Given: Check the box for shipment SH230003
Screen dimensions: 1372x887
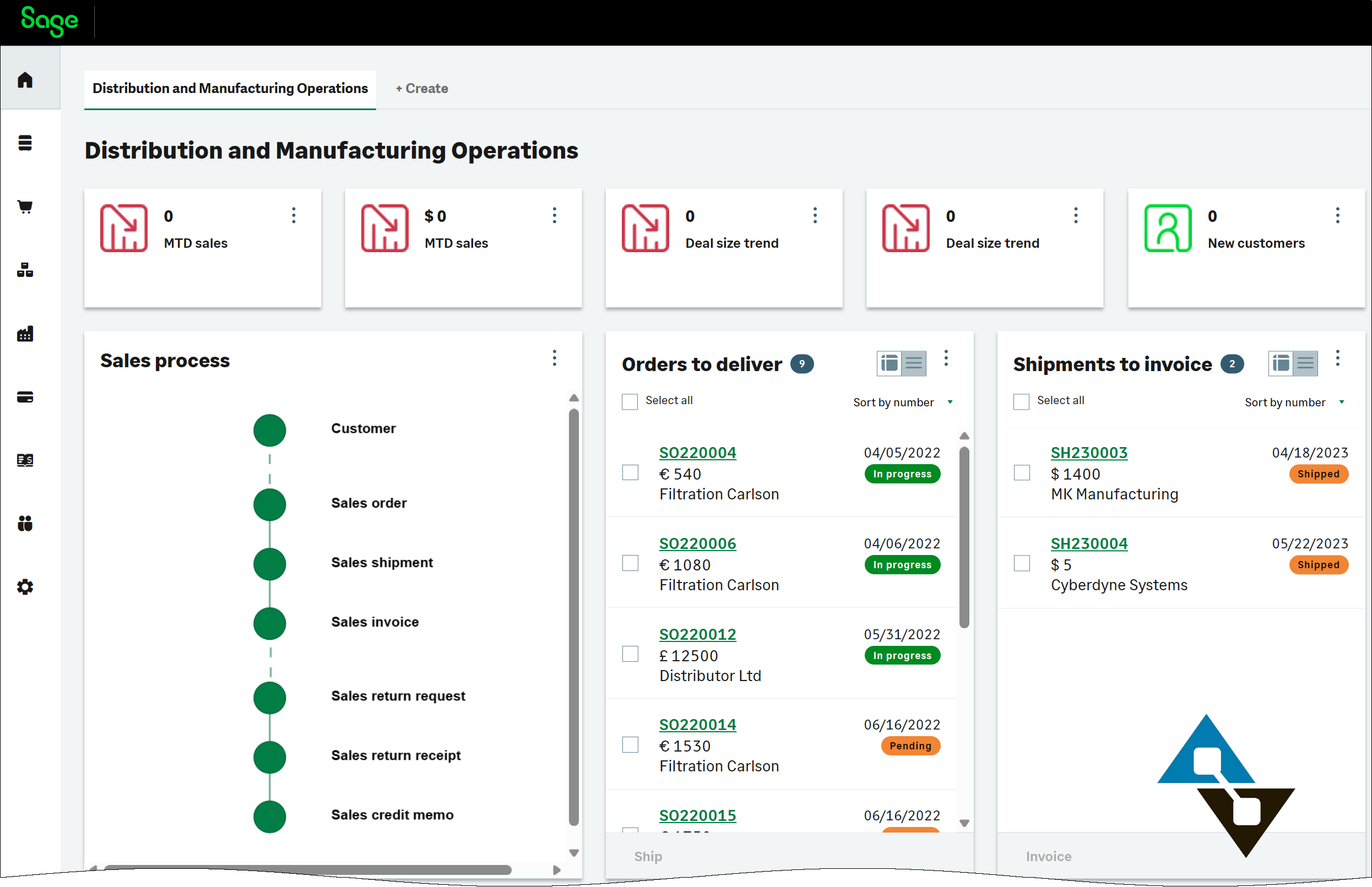Looking at the screenshot, I should [1022, 472].
